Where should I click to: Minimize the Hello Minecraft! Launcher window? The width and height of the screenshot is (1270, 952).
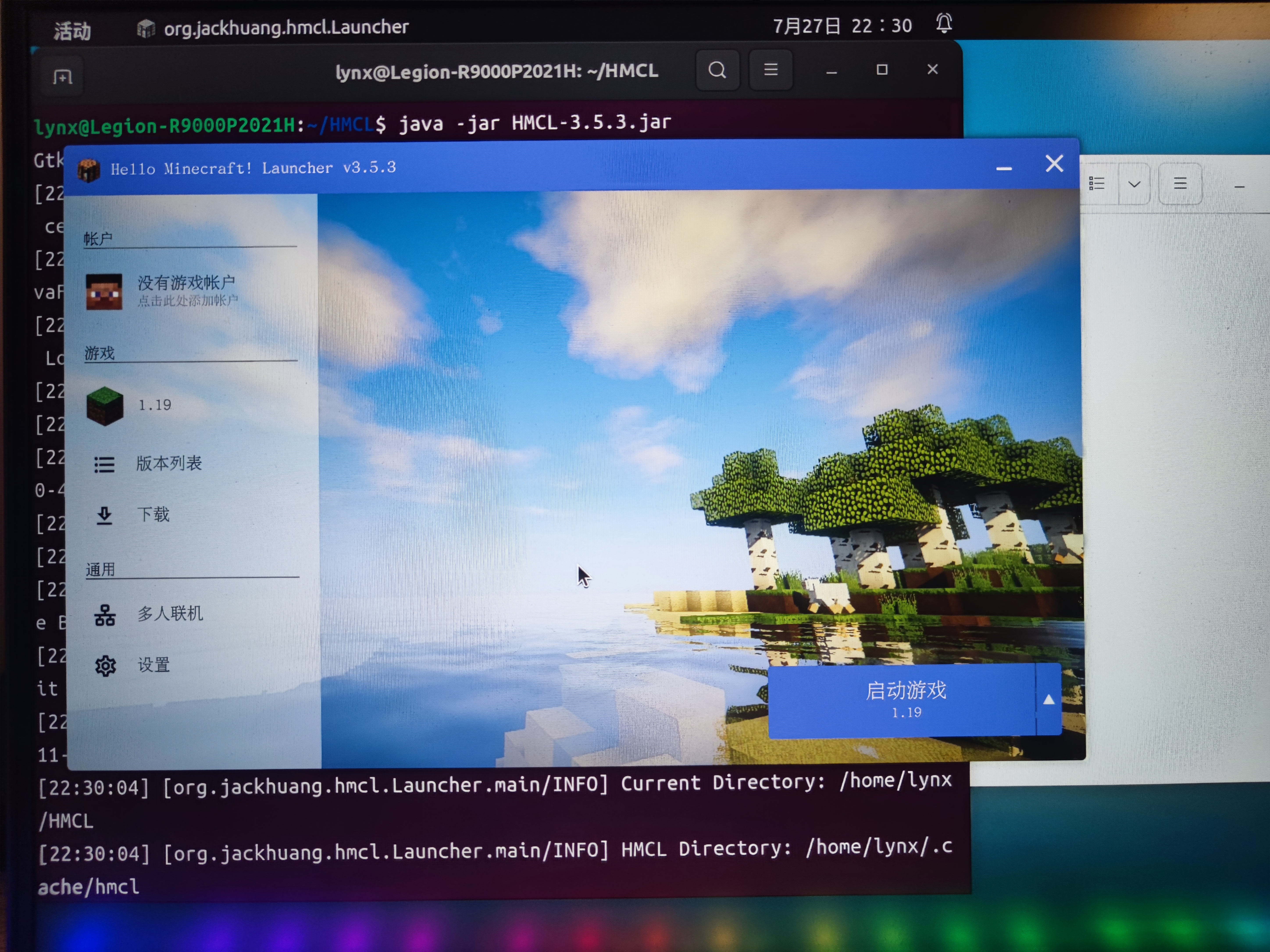click(x=1004, y=168)
